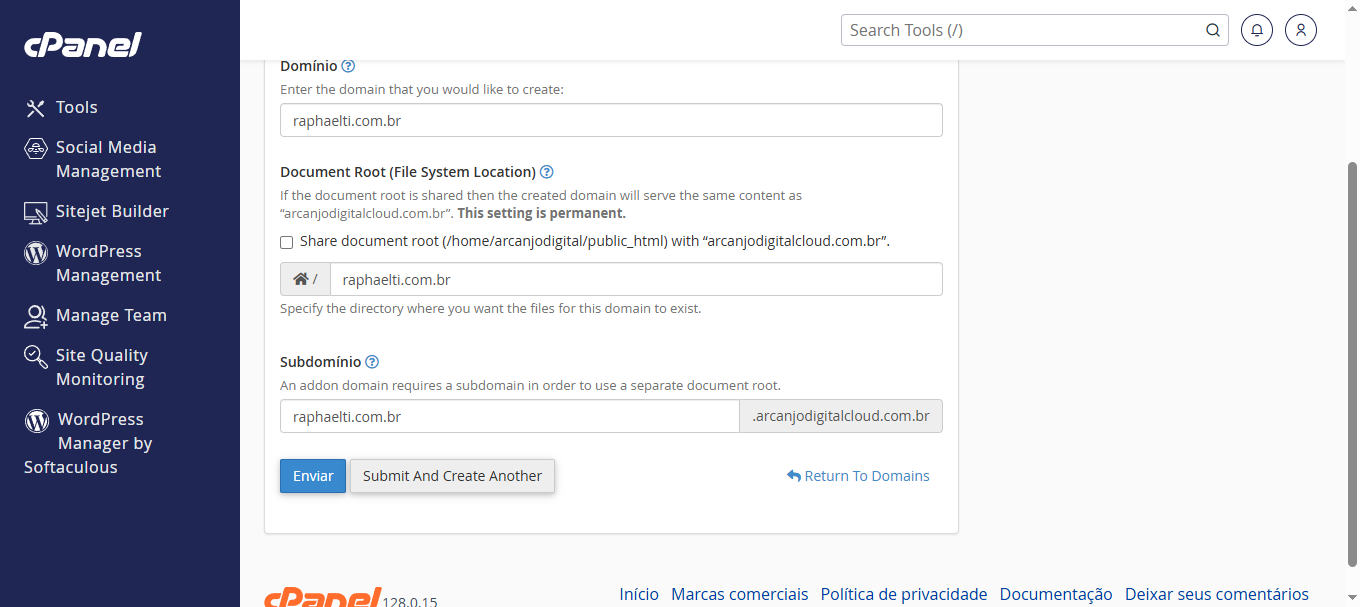The image size is (1360, 607).
Task: Select Manage Team in the sidebar
Action: click(110, 315)
